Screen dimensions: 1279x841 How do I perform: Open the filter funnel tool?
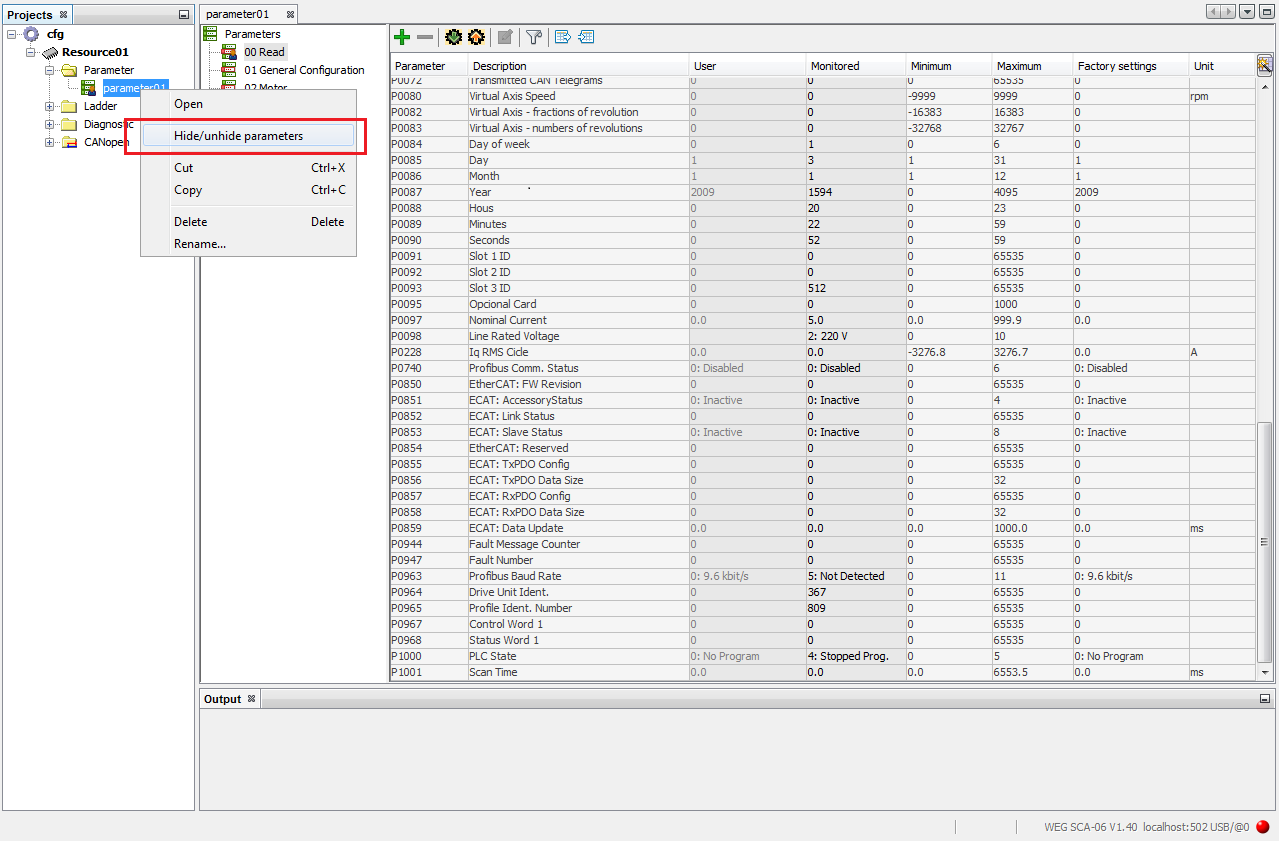(x=534, y=37)
